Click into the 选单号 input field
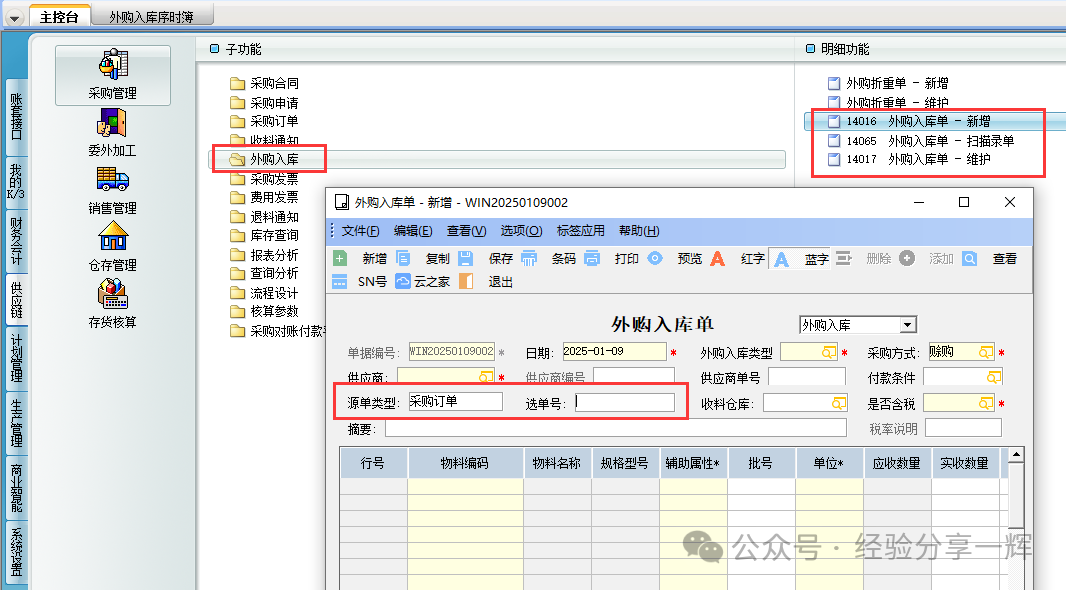This screenshot has height=590, width=1066. (625, 403)
